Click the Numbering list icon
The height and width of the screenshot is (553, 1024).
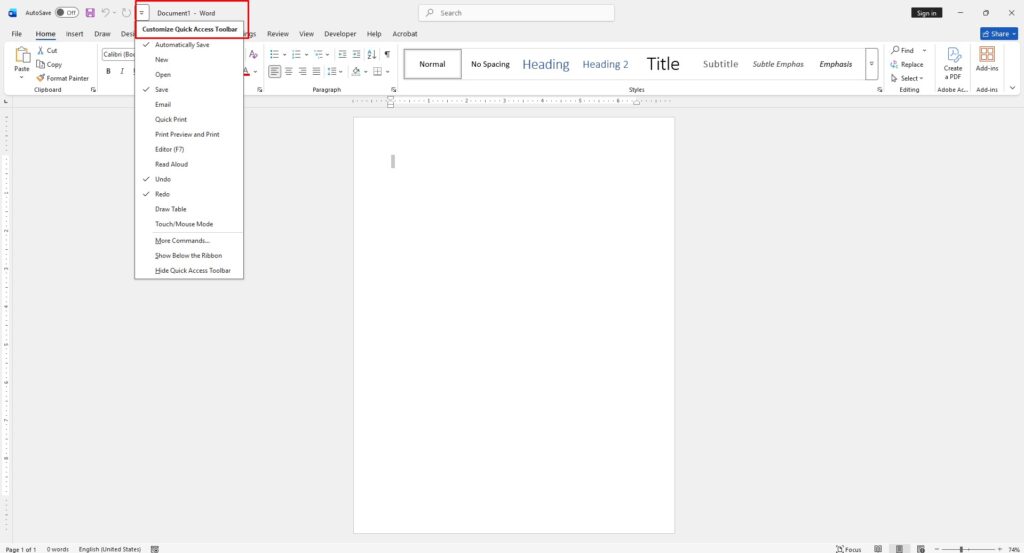point(296,54)
